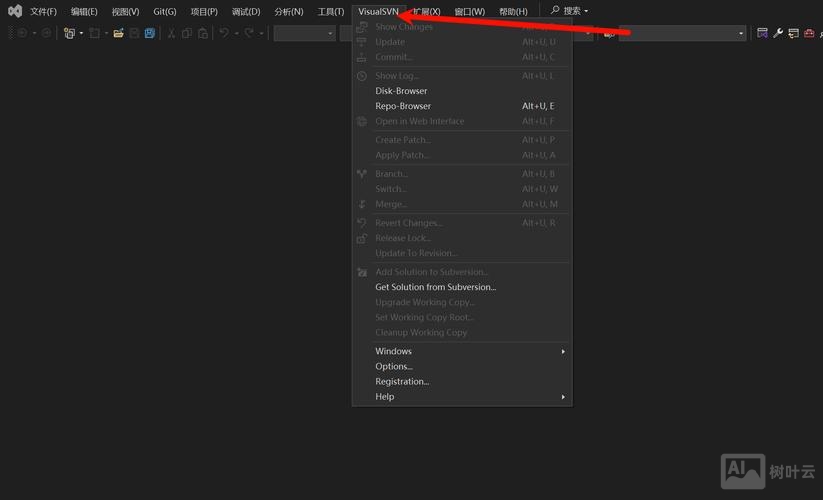
Task: Click the undo arrow icon
Action: pos(224,33)
